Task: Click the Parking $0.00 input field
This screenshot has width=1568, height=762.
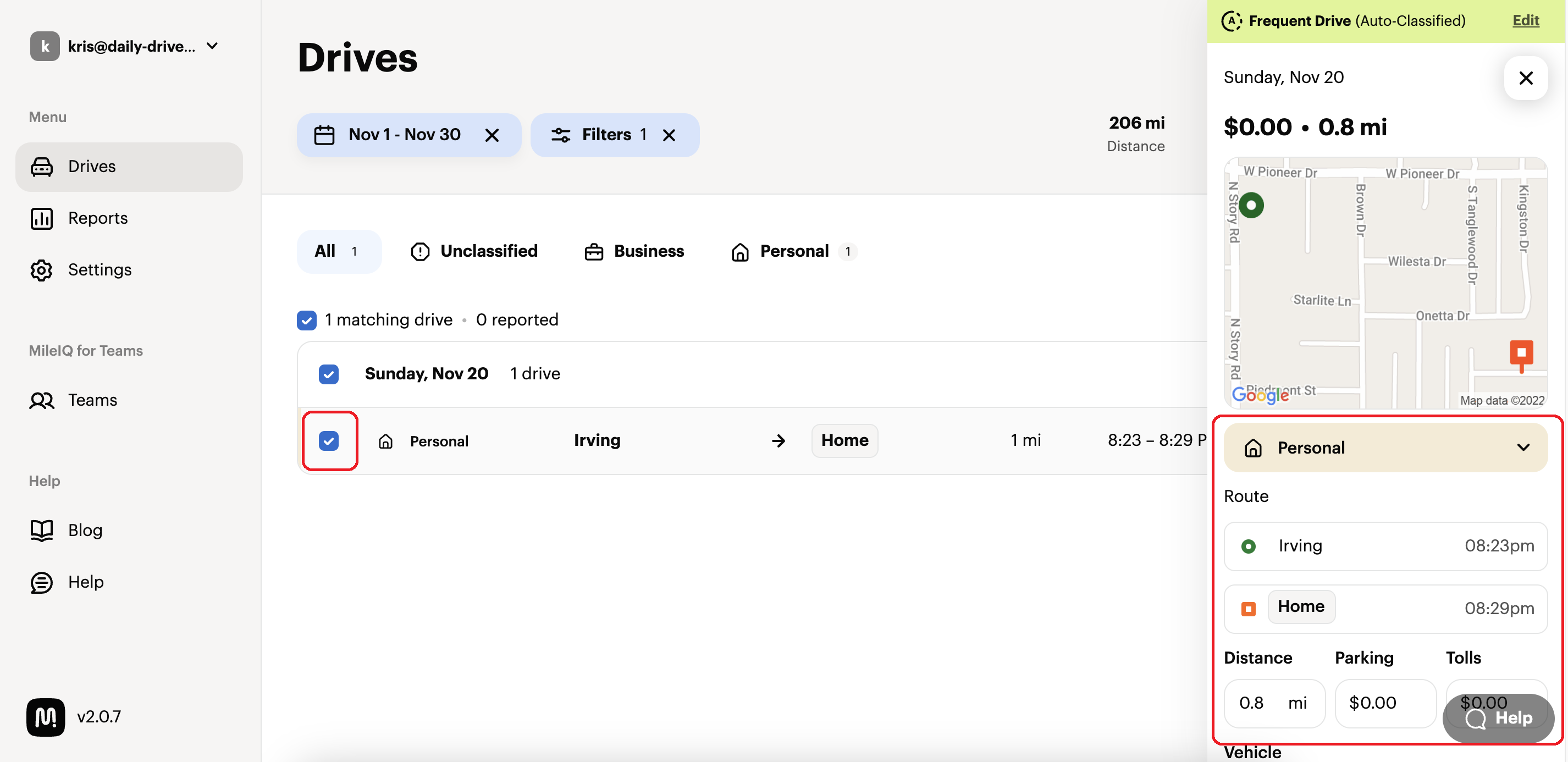Action: tap(1385, 703)
